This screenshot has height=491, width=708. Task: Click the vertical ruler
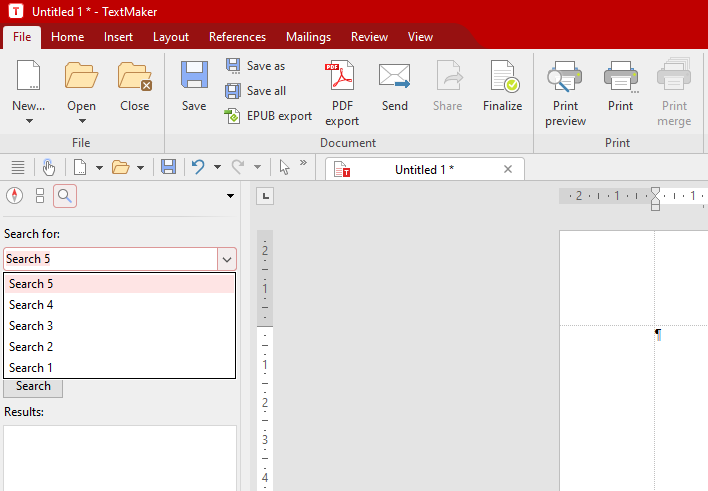[265, 360]
